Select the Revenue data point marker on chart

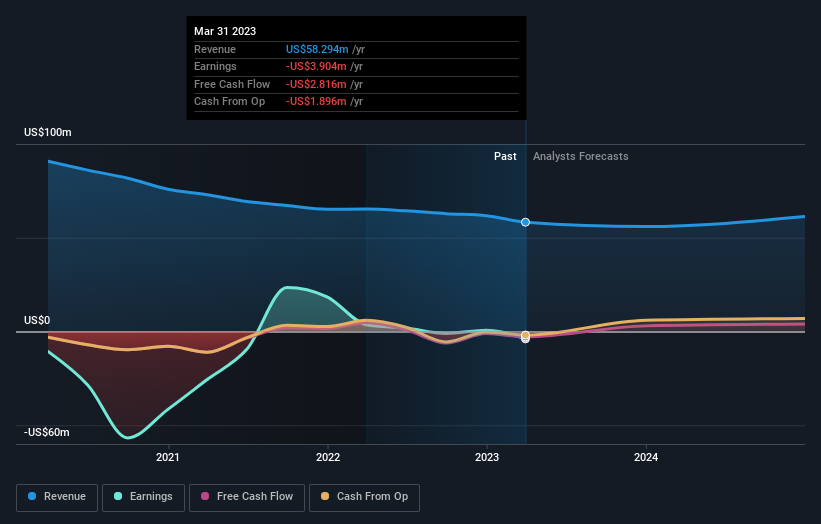point(525,222)
